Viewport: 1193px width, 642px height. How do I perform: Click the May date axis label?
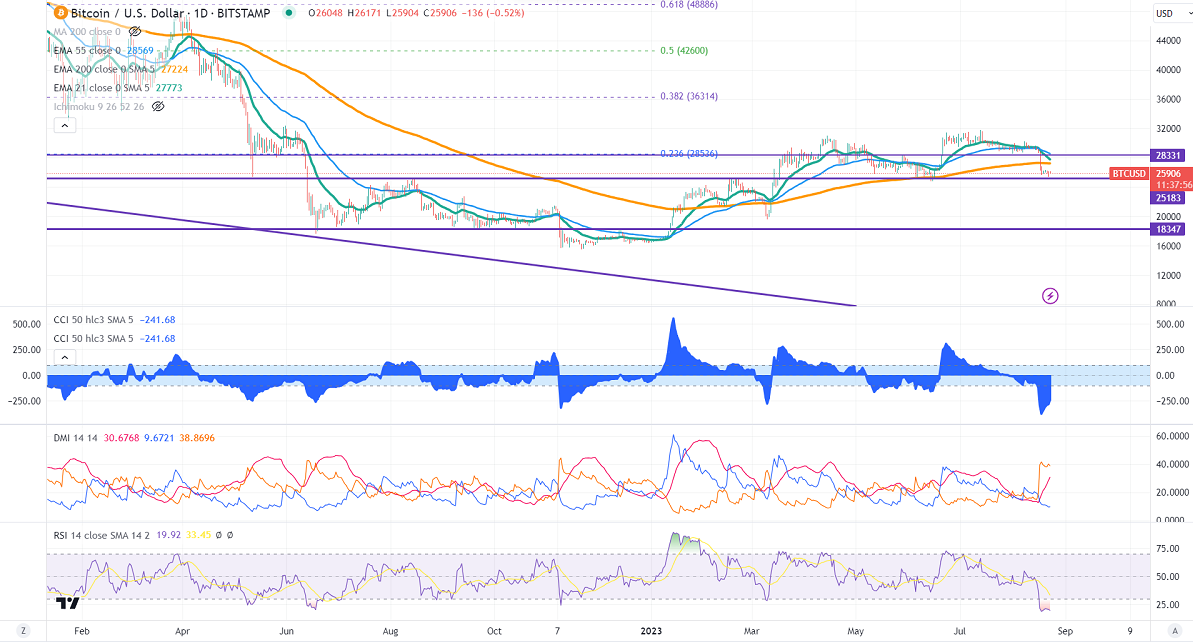pyautogui.click(x=855, y=631)
